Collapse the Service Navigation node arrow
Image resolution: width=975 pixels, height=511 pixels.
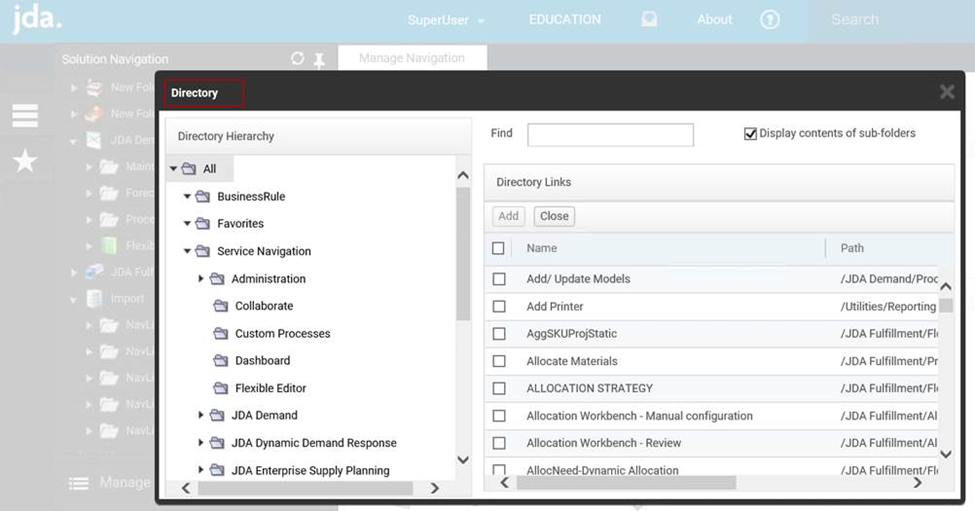pyautogui.click(x=187, y=251)
